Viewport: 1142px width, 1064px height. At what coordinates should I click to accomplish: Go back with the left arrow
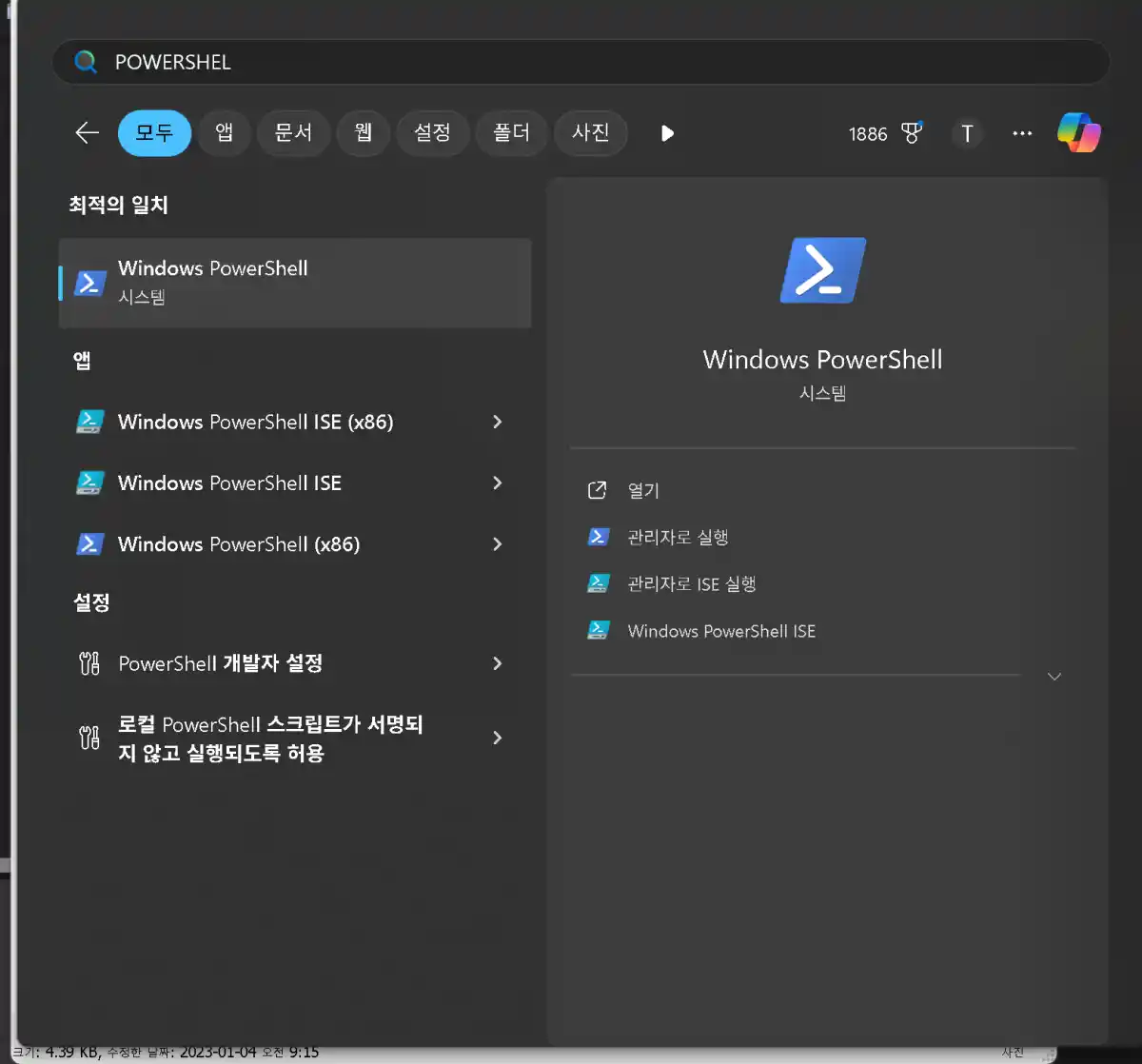pos(87,133)
